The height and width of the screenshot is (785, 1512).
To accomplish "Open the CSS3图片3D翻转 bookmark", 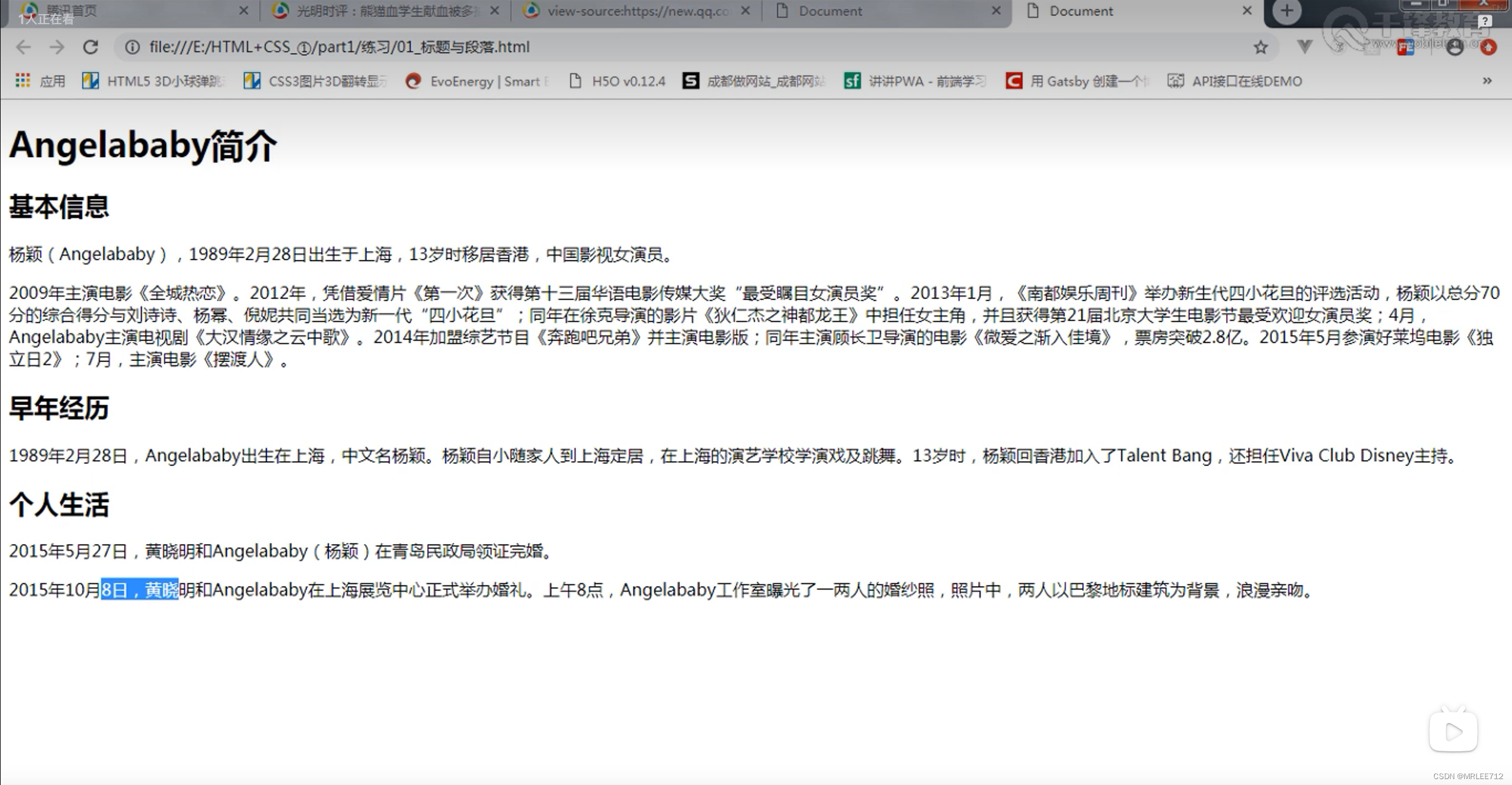I will pos(315,81).
